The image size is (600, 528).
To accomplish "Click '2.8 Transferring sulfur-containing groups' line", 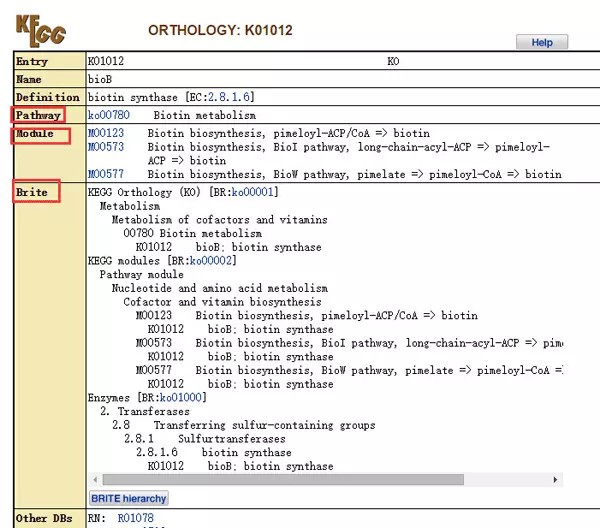I will click(x=244, y=425).
